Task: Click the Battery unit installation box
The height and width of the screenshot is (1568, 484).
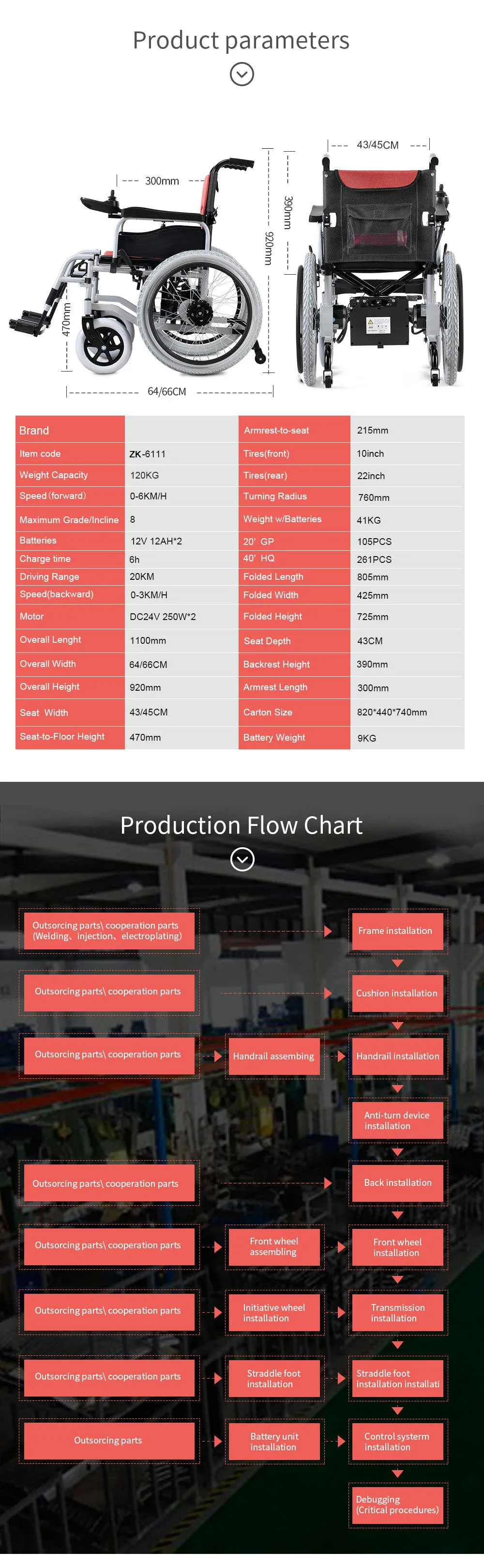Action: 273,1442
